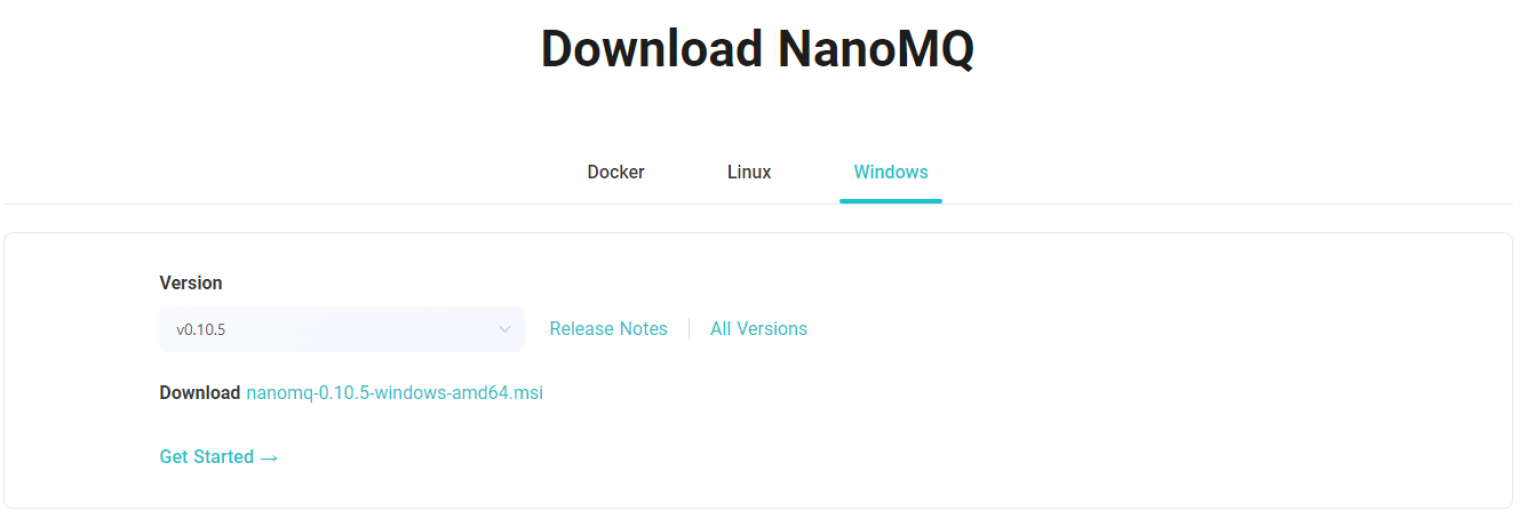Click the word Notes in Release Notes
The width and height of the screenshot is (1520, 526).
click(643, 329)
